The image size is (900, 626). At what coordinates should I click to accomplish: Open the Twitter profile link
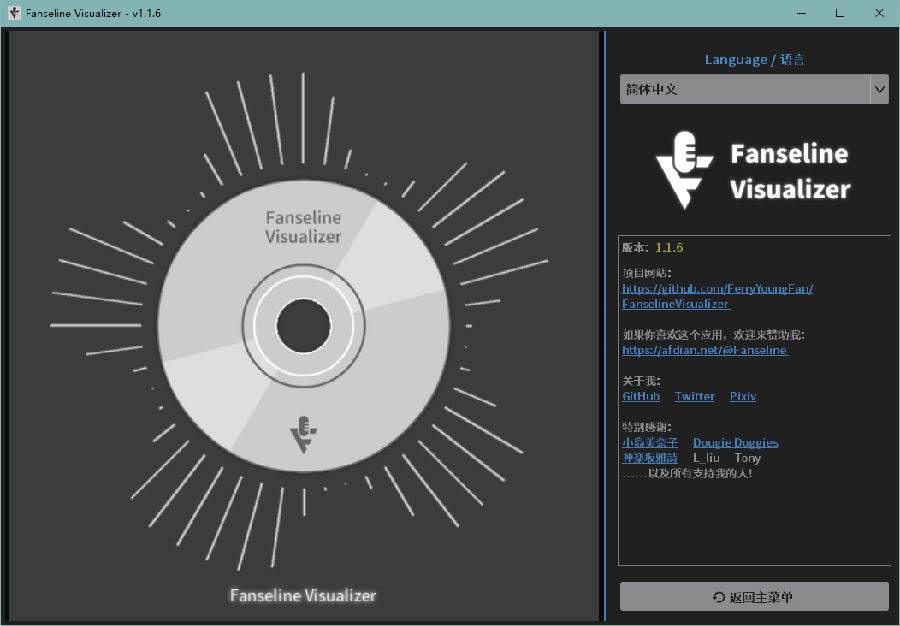[x=695, y=396]
